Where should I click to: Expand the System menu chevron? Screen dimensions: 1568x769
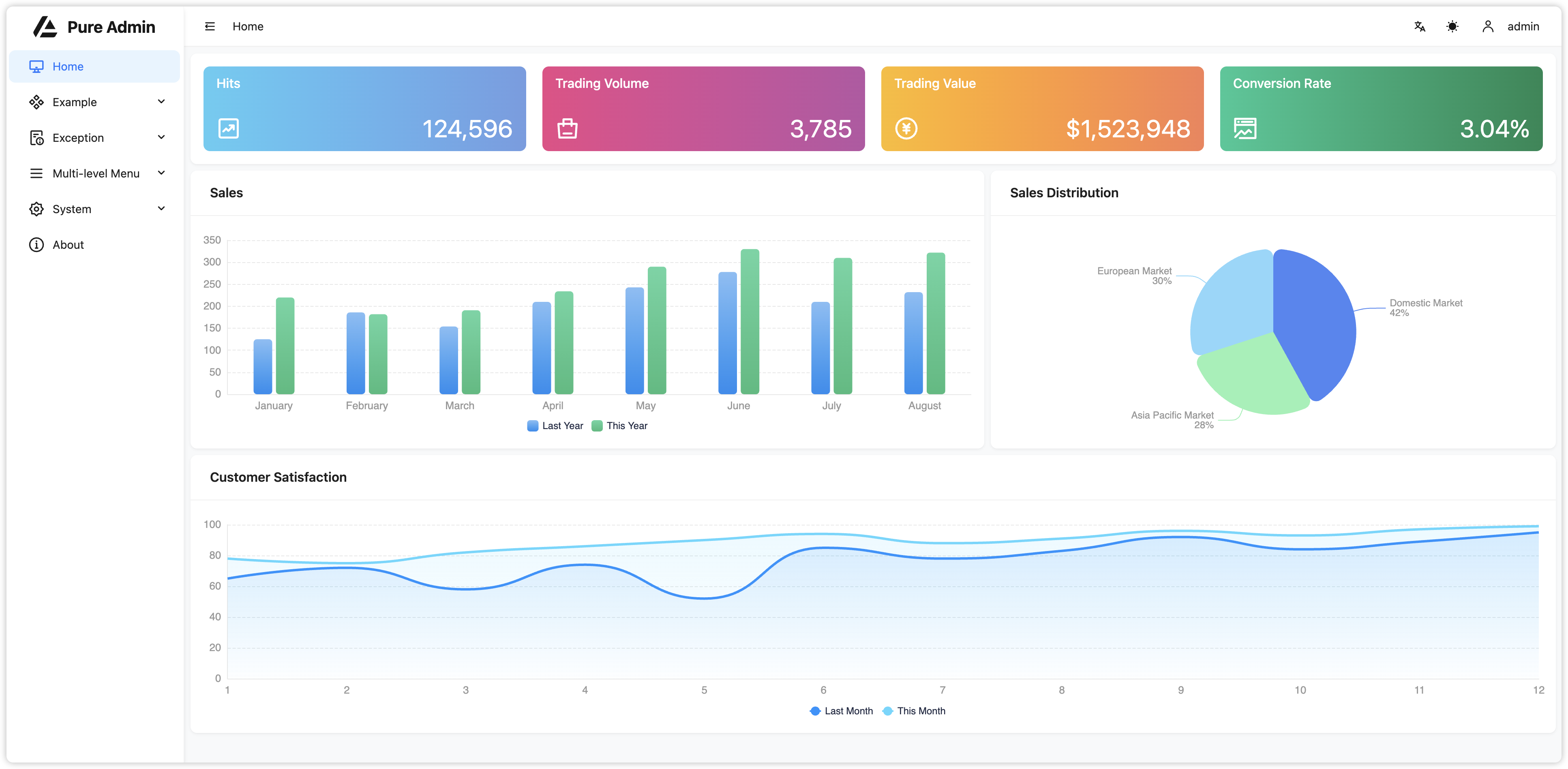(x=161, y=209)
